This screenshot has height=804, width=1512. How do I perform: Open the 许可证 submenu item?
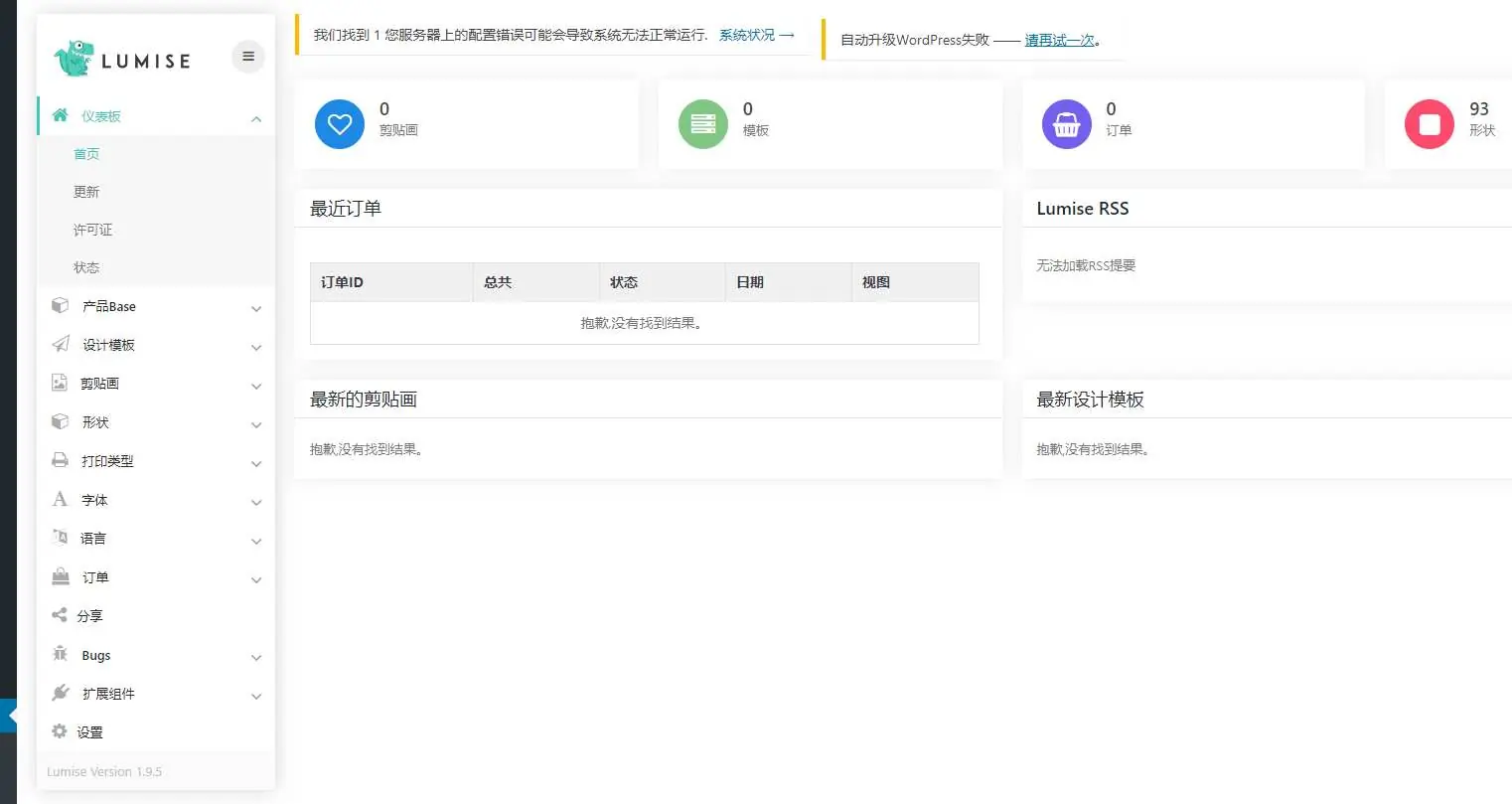[92, 230]
